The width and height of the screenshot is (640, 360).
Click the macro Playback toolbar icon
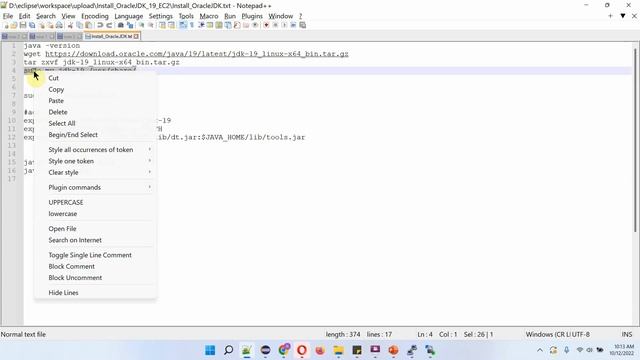[284, 25]
